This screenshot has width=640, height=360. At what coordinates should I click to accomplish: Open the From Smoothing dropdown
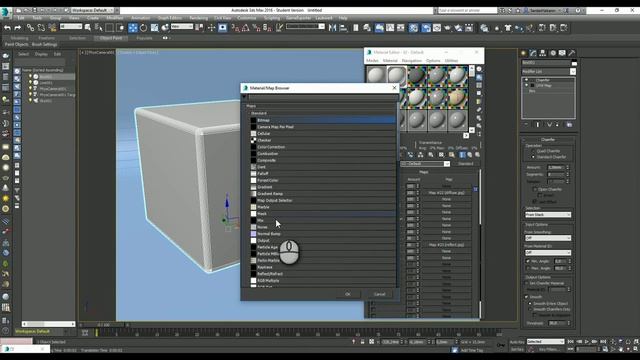pyautogui.click(x=548, y=238)
